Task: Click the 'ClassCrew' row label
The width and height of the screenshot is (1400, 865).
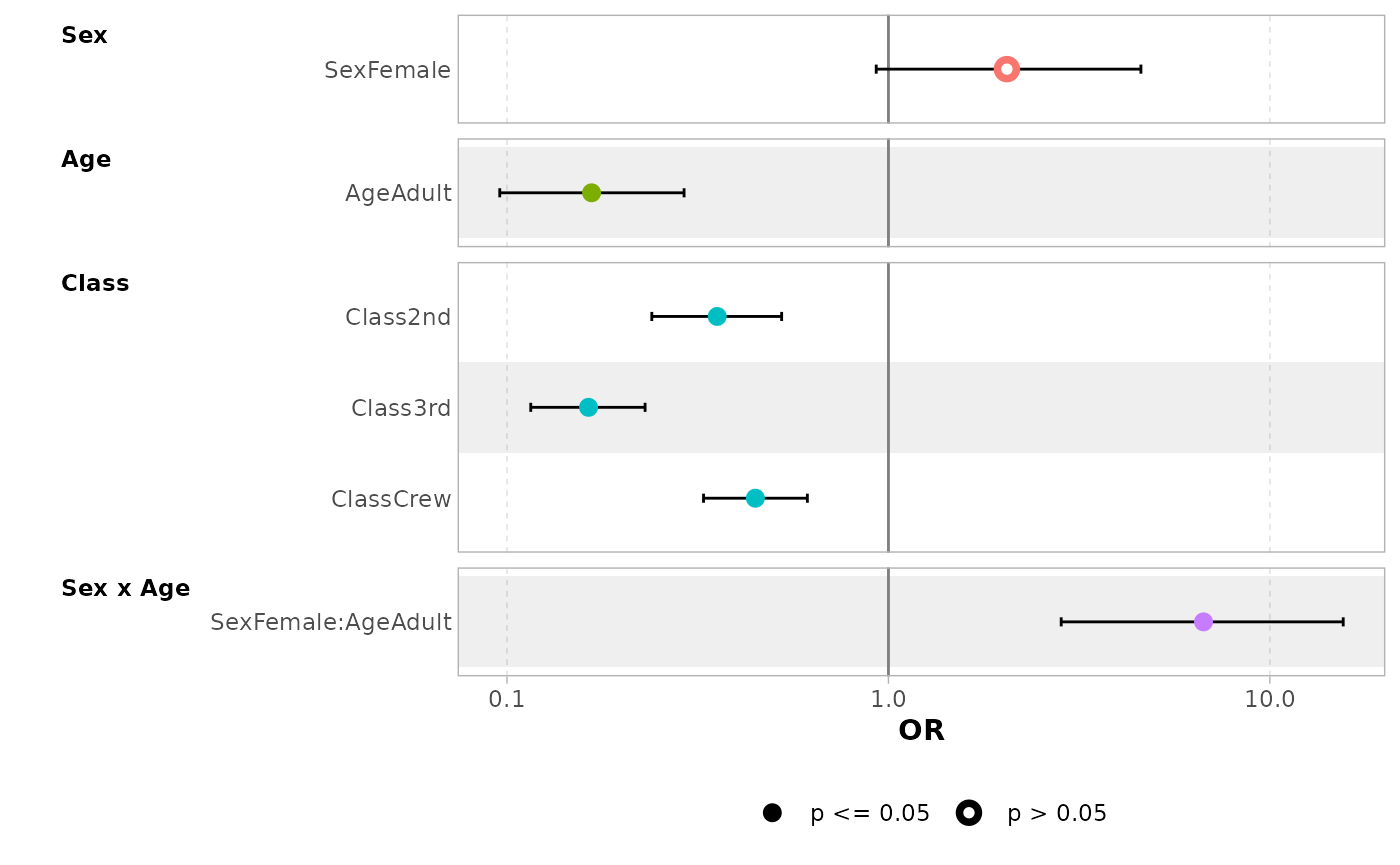Action: coord(391,499)
